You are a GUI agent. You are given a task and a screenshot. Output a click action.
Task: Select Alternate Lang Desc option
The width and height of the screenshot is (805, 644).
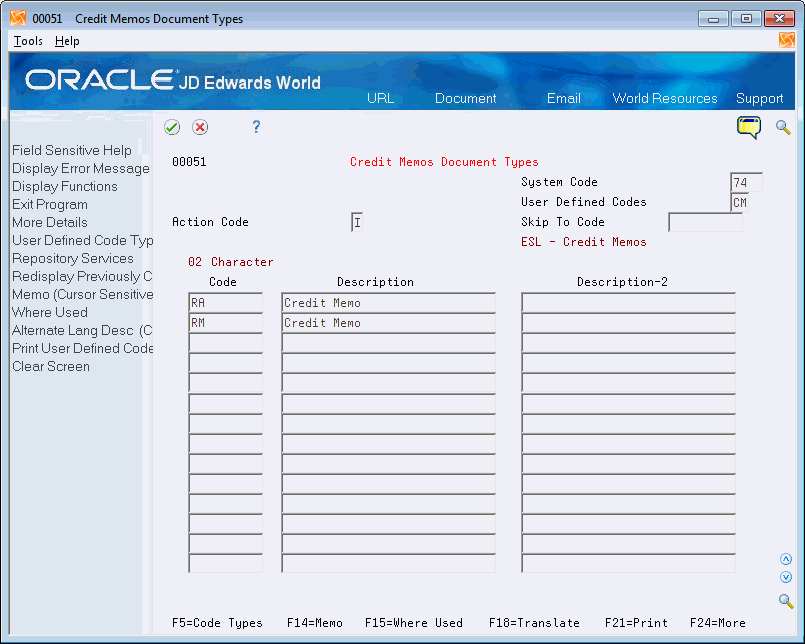click(82, 330)
